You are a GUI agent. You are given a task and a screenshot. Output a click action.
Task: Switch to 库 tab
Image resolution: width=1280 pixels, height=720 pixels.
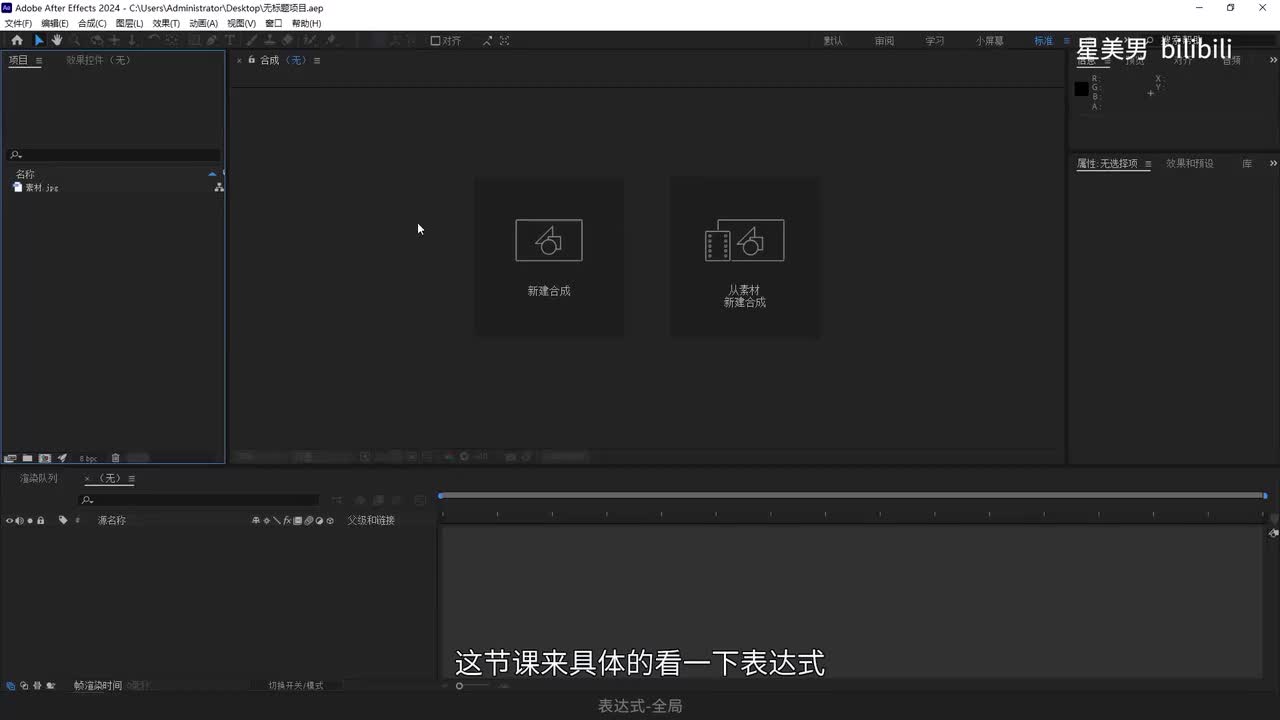click(1246, 164)
